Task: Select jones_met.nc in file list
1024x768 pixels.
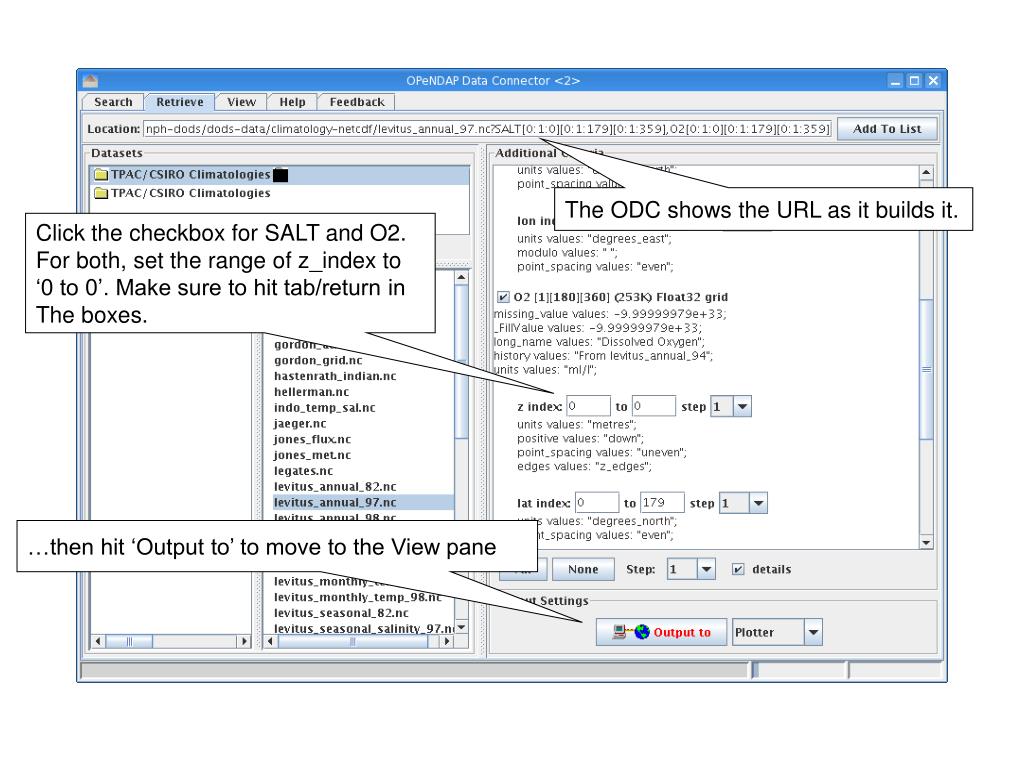Action: click(312, 455)
